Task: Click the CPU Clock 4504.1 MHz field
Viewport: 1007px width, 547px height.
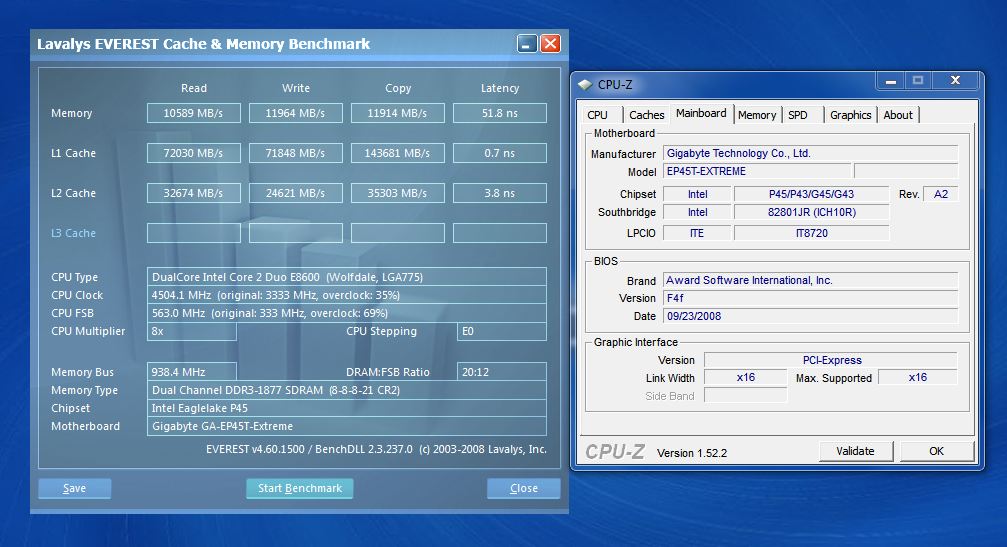Action: (x=347, y=295)
